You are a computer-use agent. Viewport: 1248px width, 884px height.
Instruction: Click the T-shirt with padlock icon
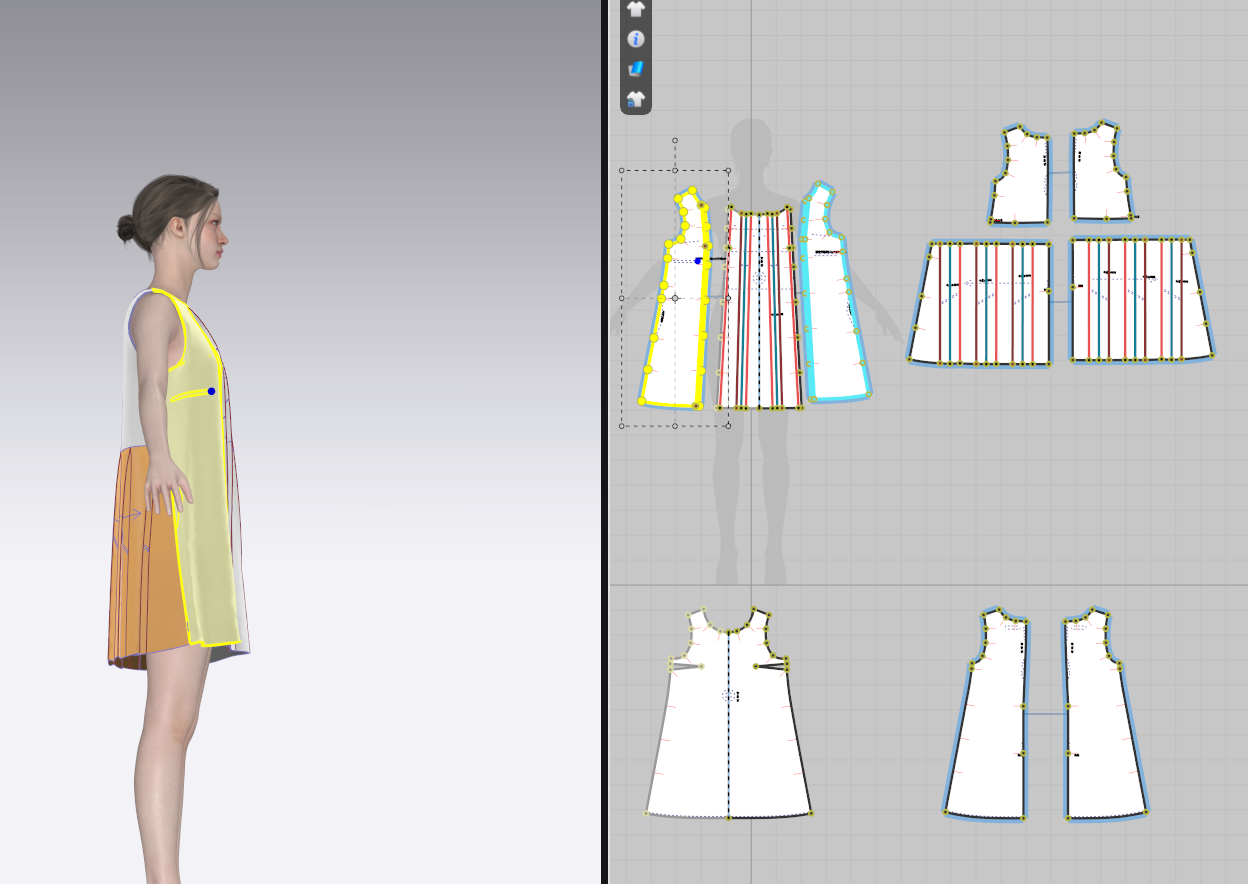(x=636, y=98)
